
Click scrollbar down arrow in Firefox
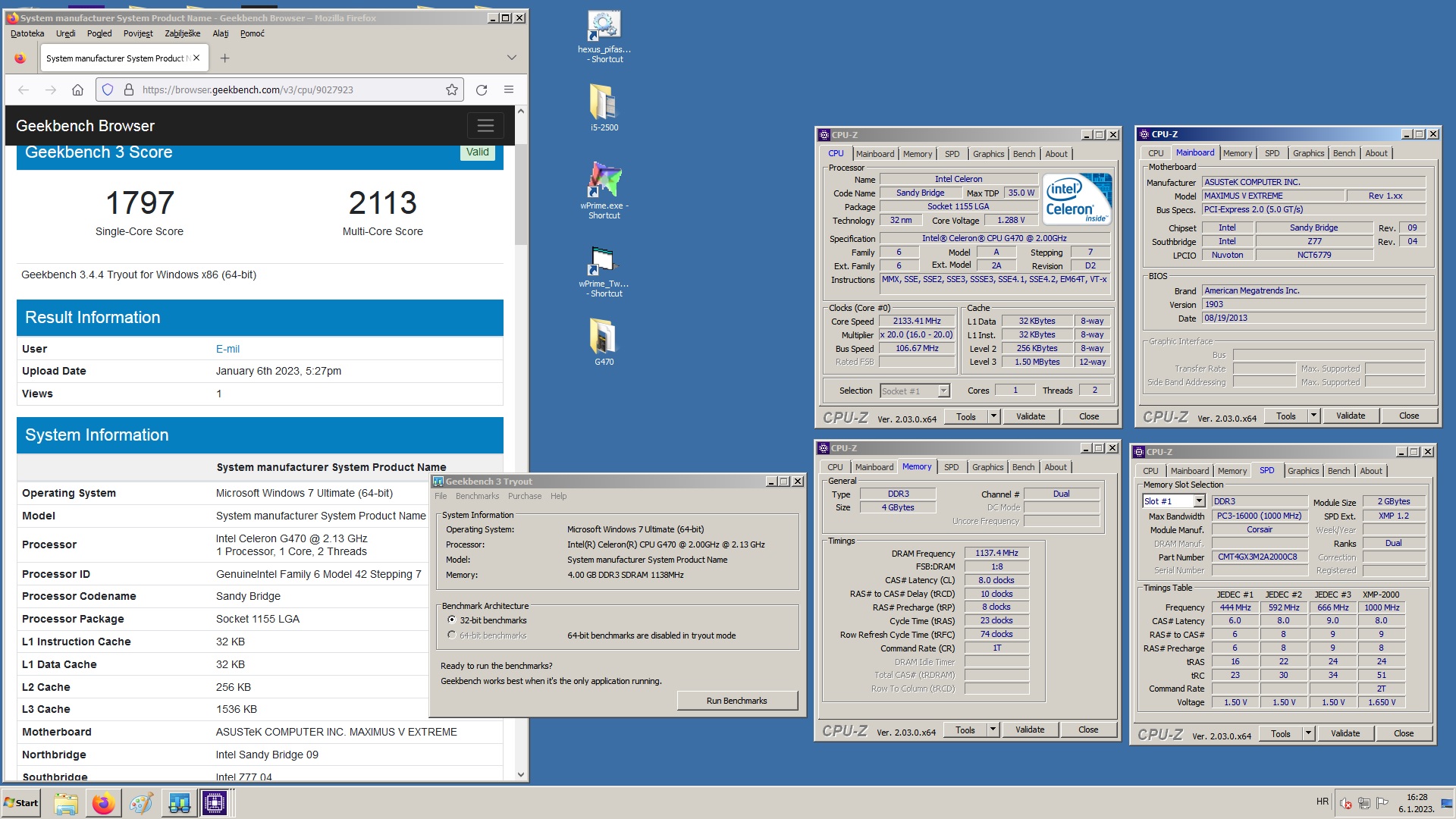520,774
